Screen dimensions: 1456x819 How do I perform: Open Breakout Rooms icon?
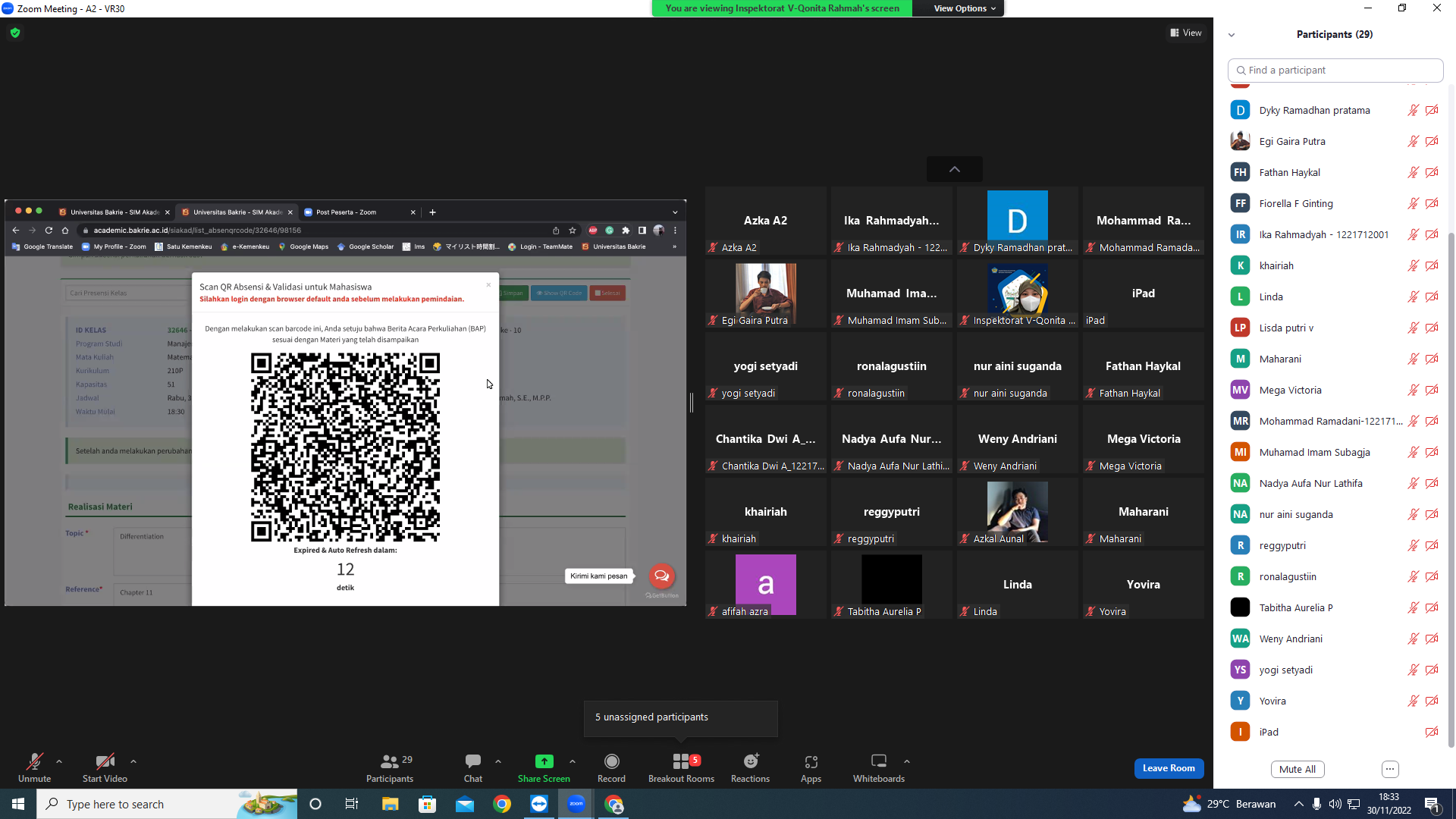coord(681,761)
